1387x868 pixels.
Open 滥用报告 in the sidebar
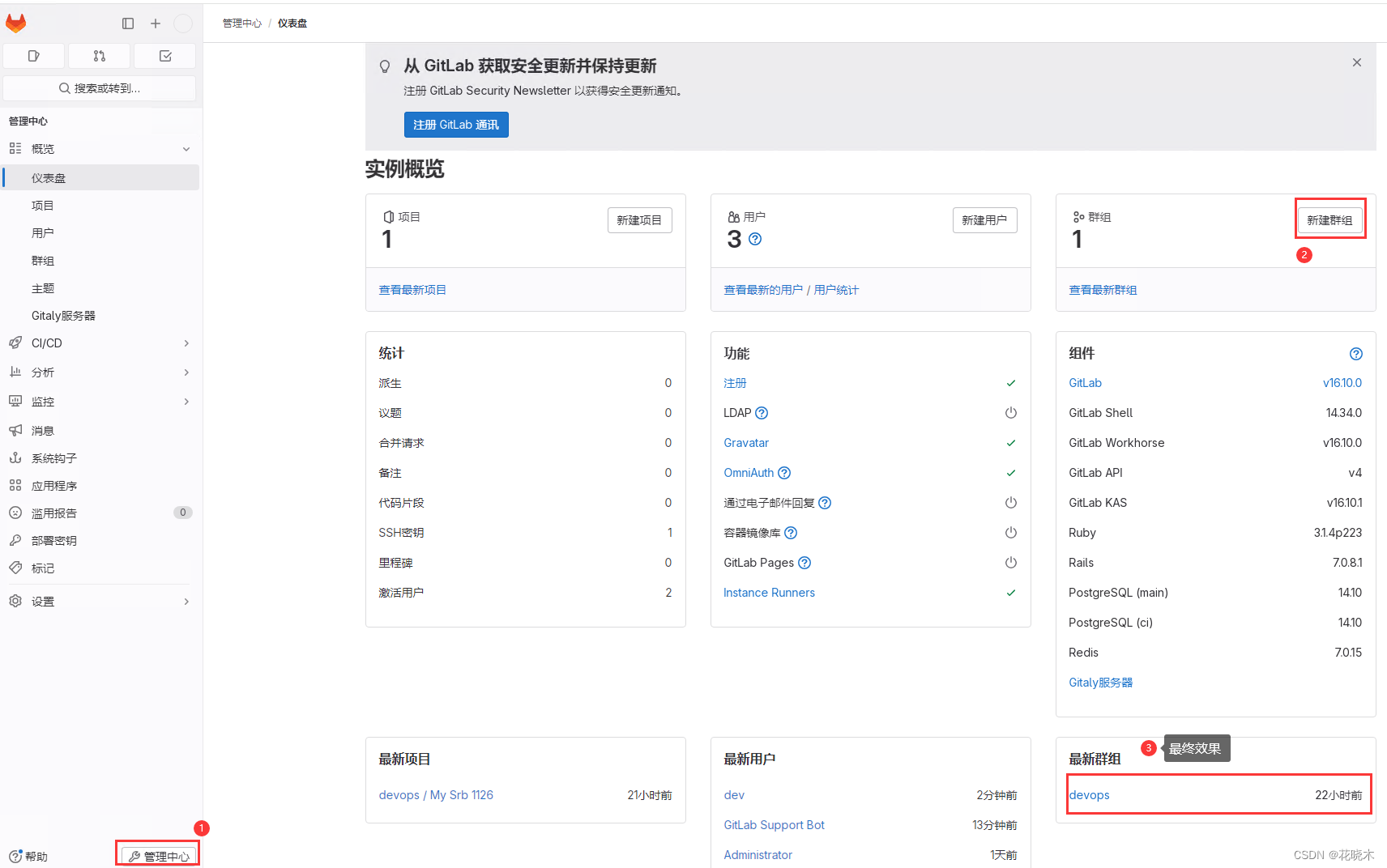[x=100, y=513]
